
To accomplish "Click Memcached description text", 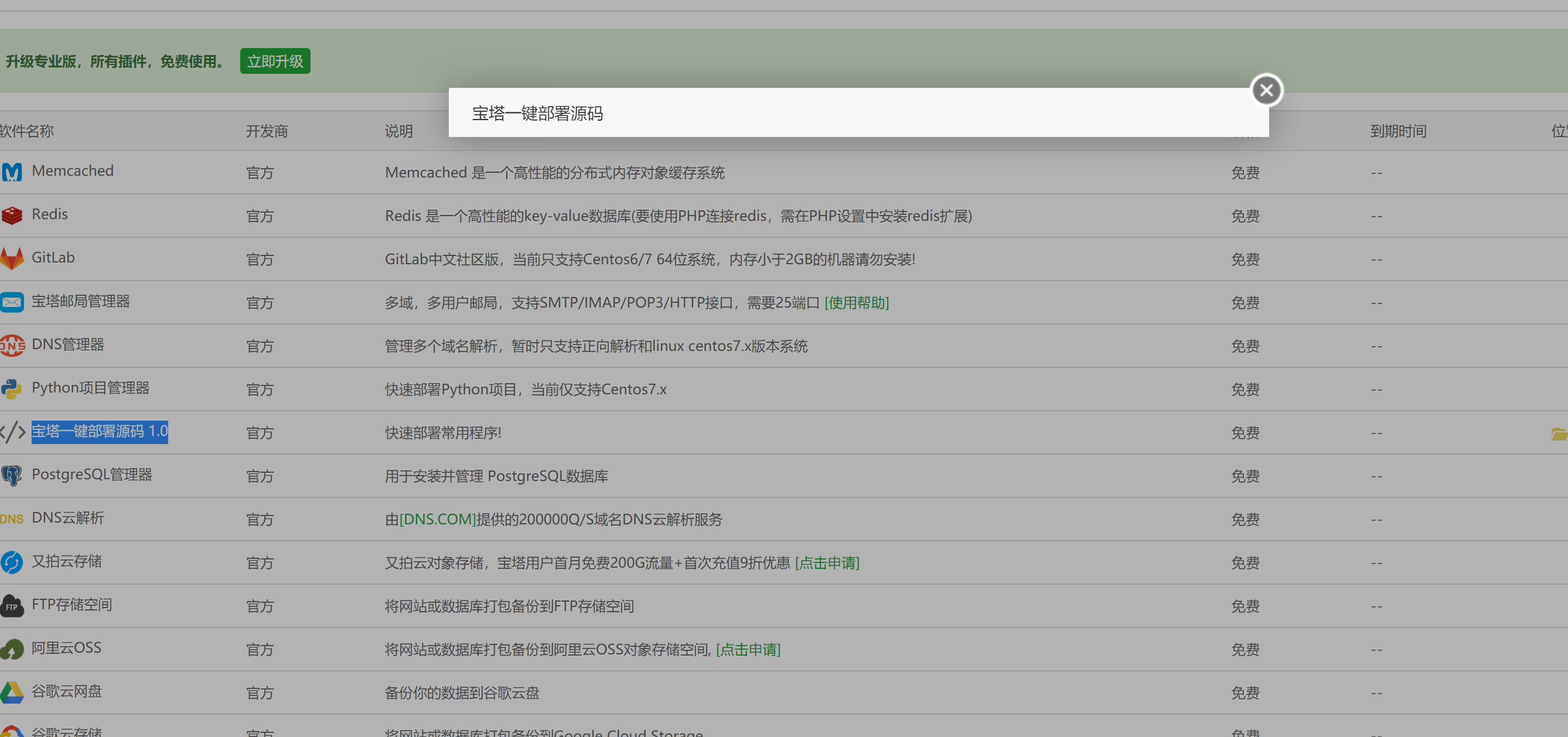I will 554,172.
